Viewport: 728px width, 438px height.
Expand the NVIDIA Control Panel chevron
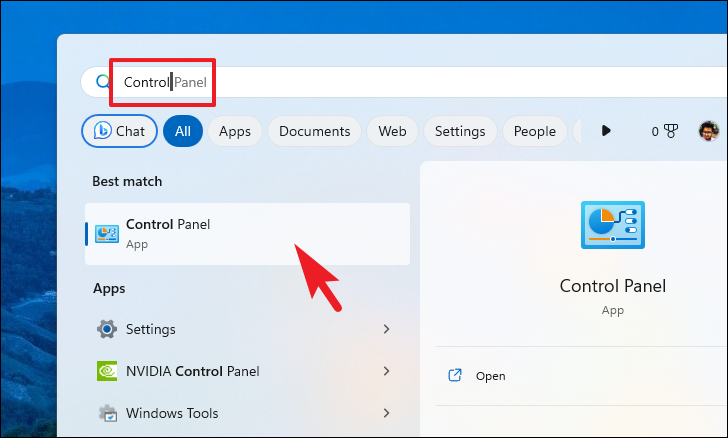tap(386, 371)
